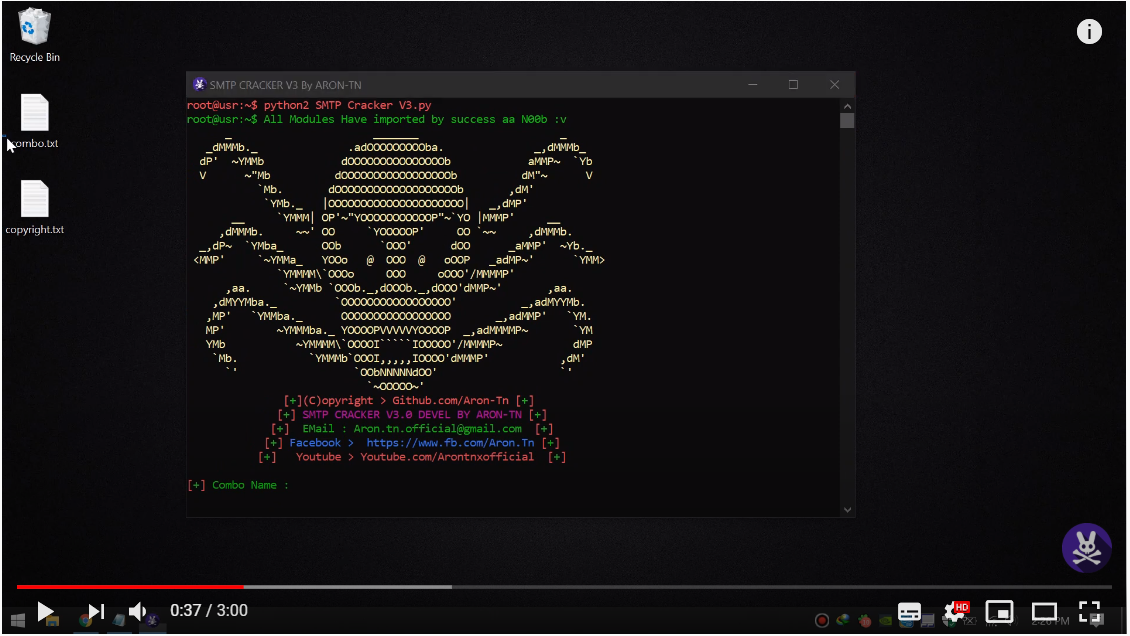Image resolution: width=1130 pixels, height=636 pixels.
Task: Click the All Modules Have imported line
Action: click(415, 120)
